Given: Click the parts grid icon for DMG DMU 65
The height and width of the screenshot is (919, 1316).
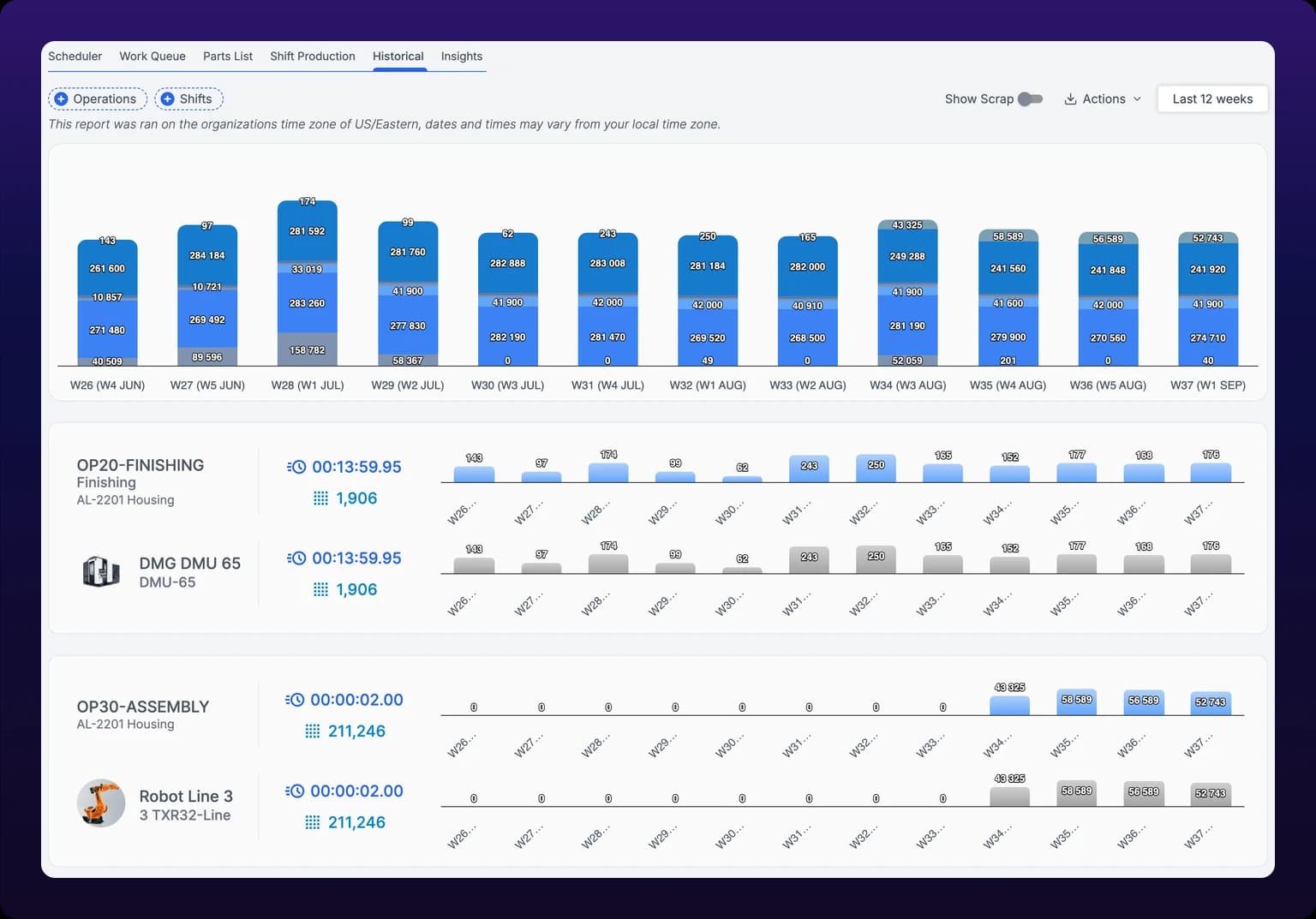Looking at the screenshot, I should [x=320, y=589].
